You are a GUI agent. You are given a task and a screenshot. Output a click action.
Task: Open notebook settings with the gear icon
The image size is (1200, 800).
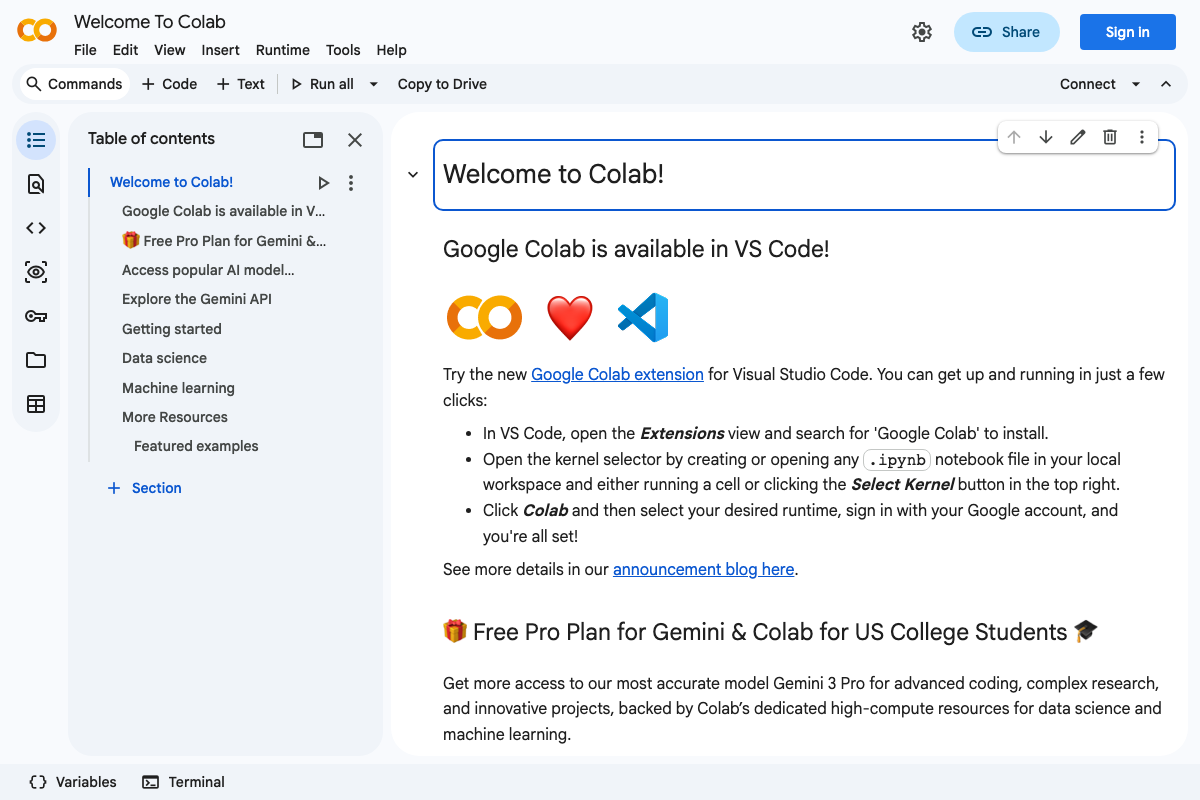click(x=921, y=31)
